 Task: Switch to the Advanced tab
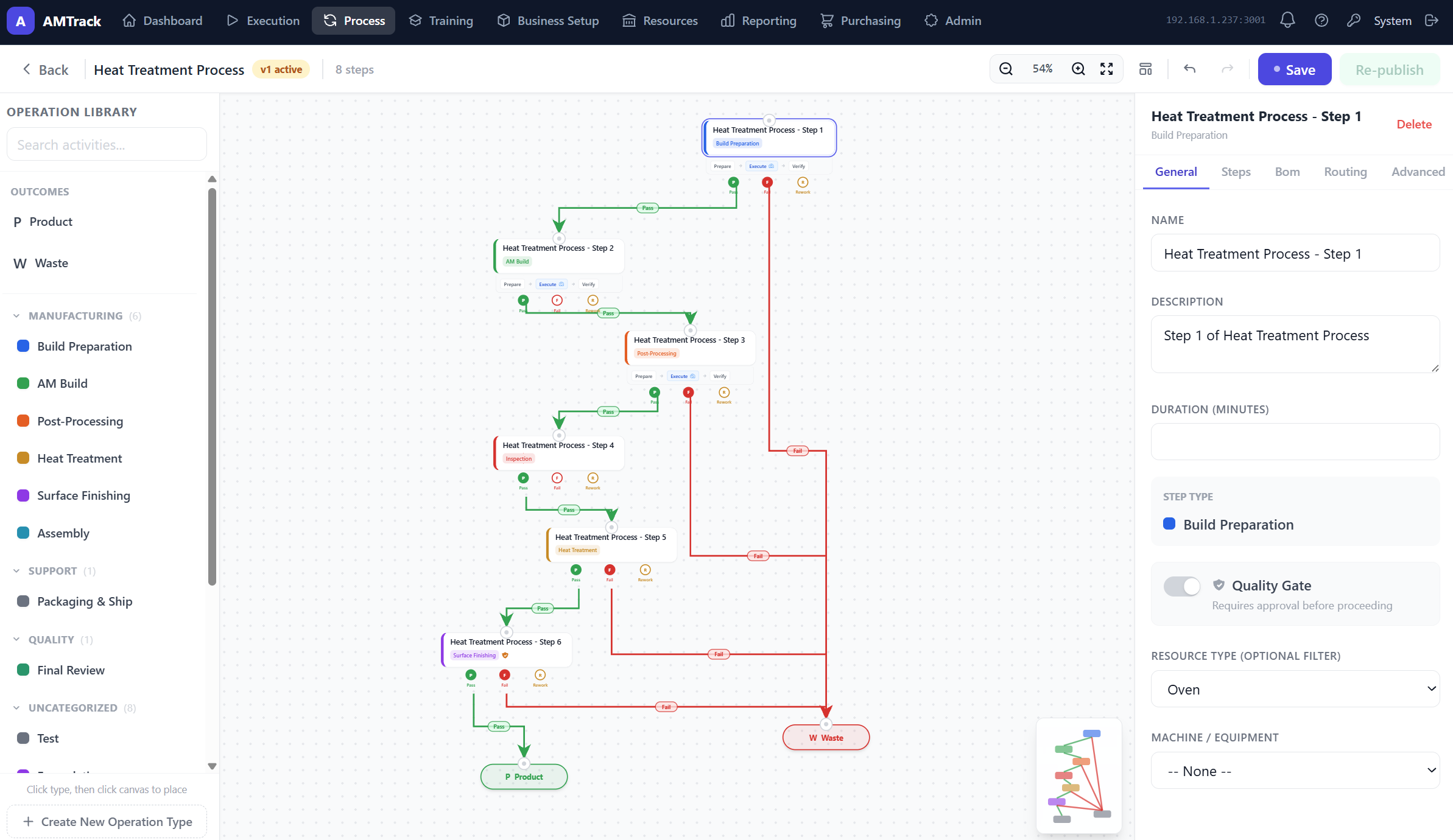(x=1418, y=172)
